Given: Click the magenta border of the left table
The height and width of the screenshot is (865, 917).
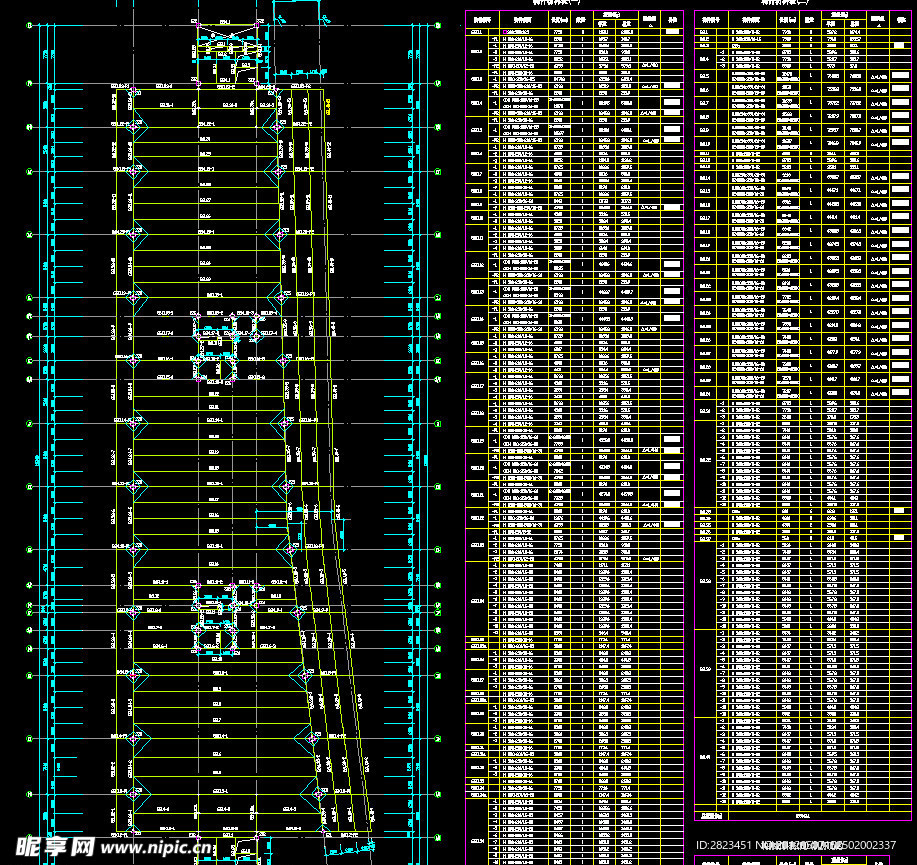Looking at the screenshot, I should coord(467,400).
